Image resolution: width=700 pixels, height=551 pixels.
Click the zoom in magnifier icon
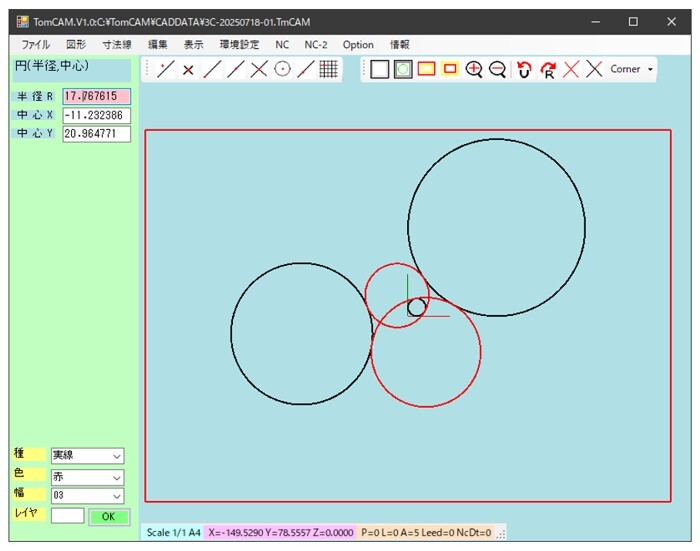[474, 69]
